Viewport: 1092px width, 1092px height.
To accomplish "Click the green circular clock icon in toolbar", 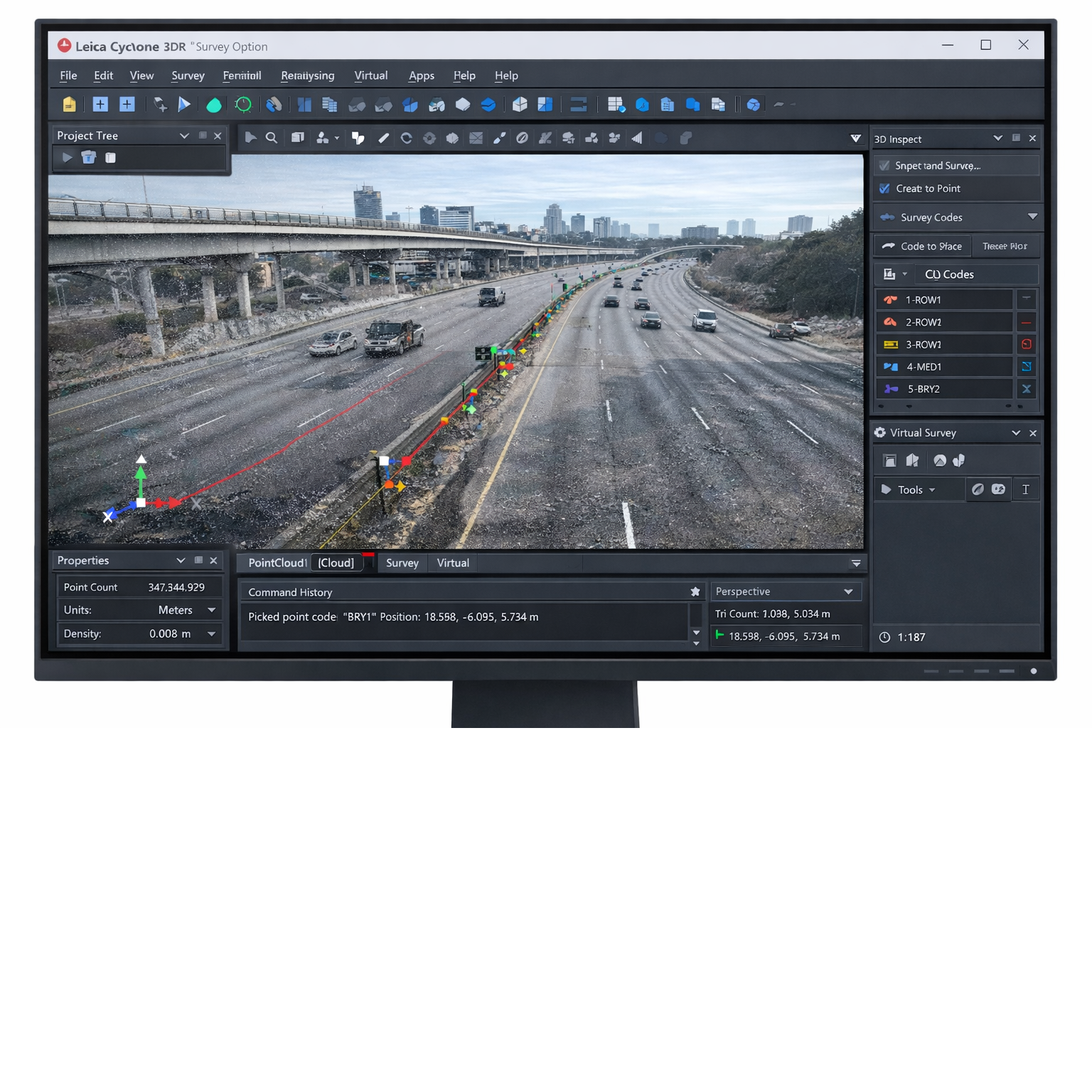I will pyautogui.click(x=243, y=105).
